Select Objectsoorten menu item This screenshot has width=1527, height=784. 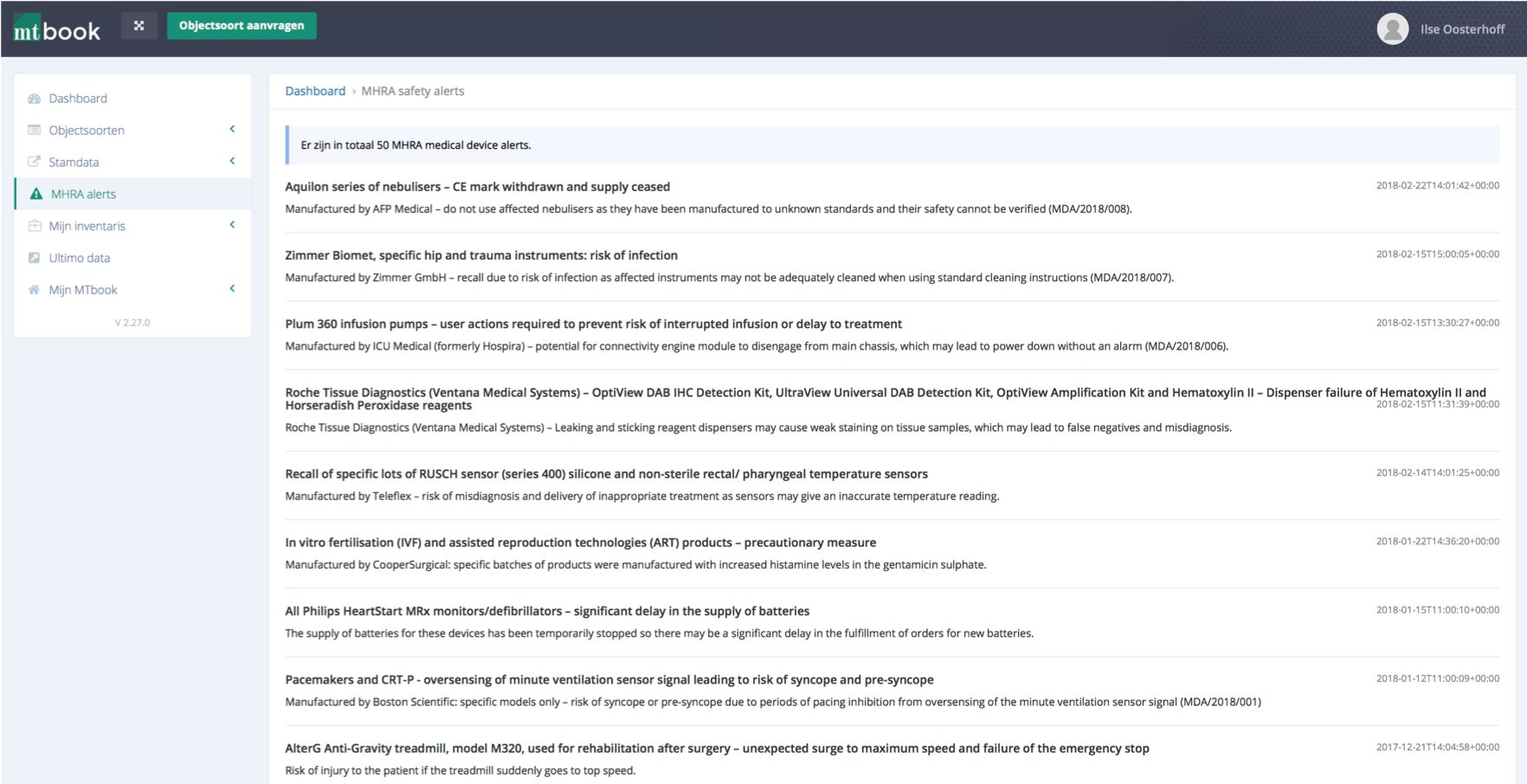coord(87,131)
